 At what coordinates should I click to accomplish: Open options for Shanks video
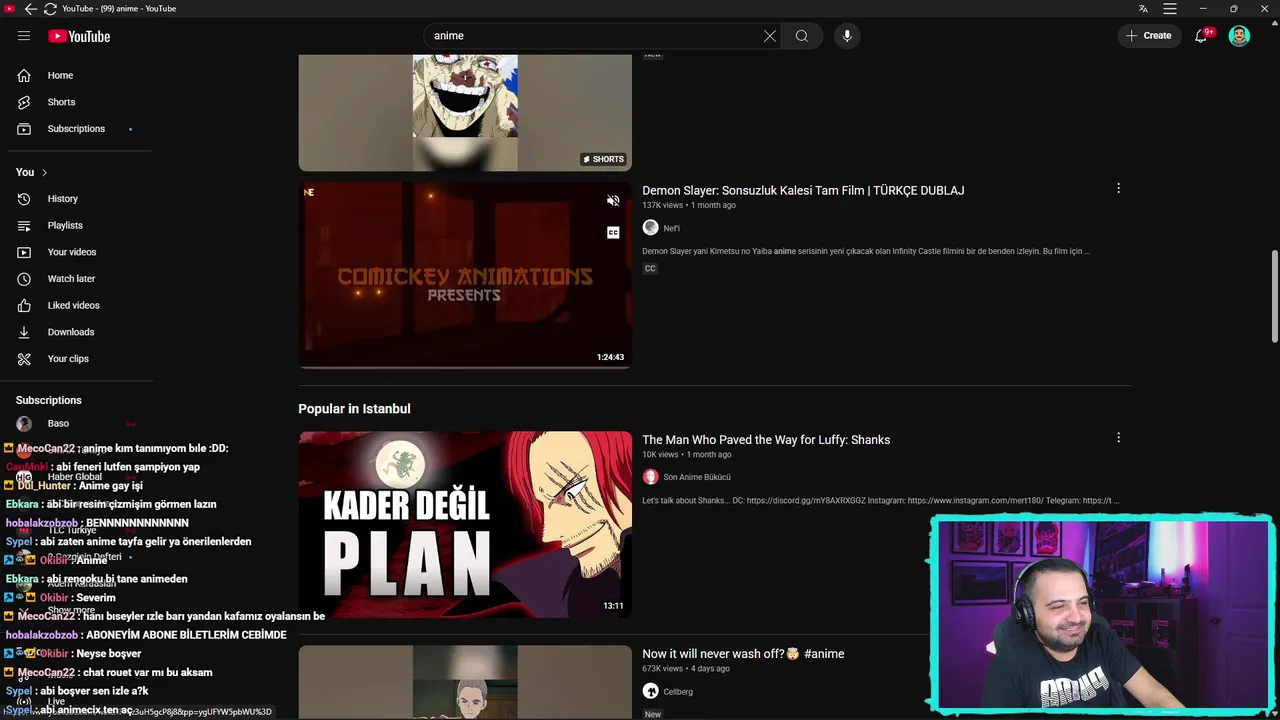[1118, 437]
